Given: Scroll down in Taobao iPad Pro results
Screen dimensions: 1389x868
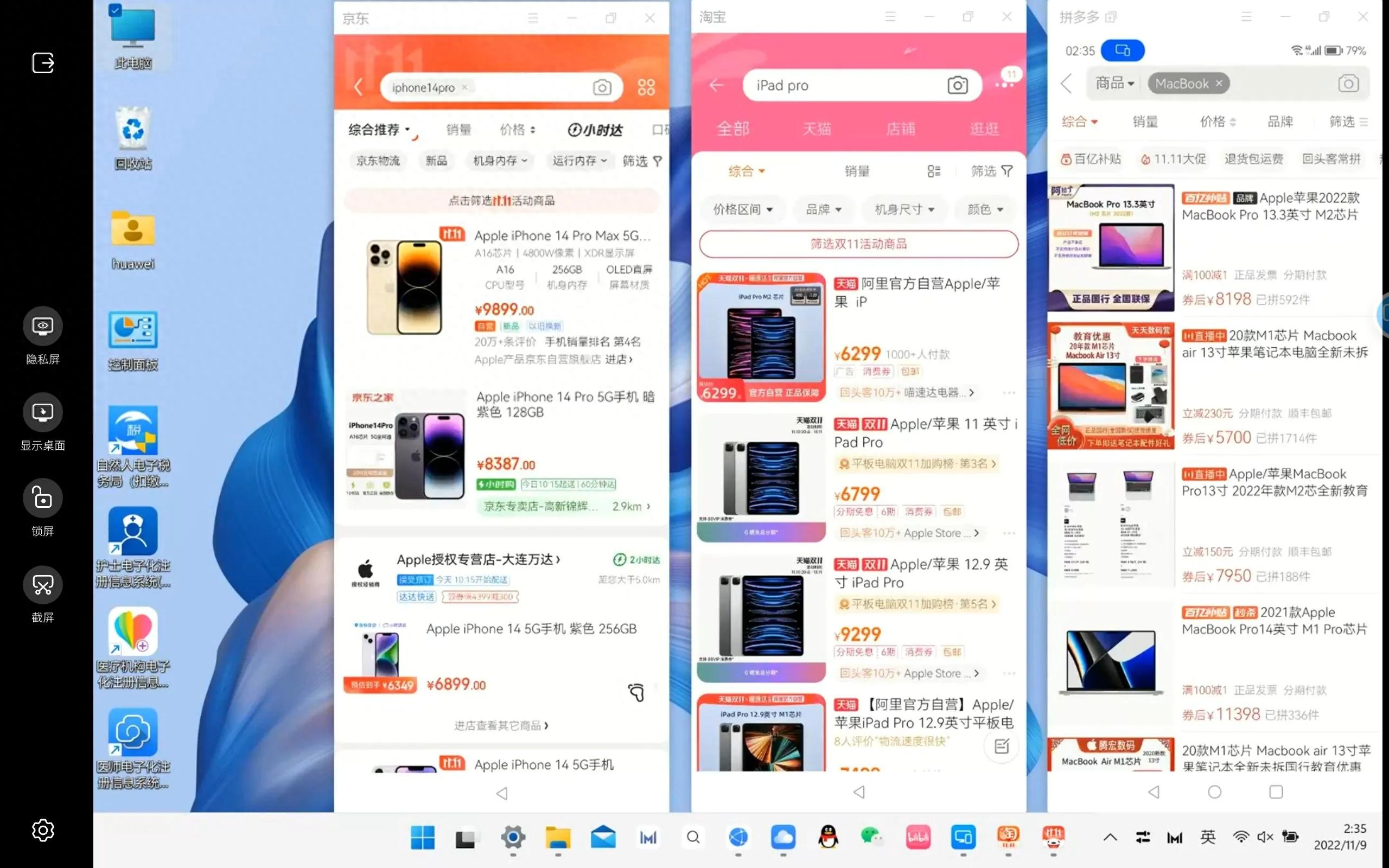Looking at the screenshot, I should tap(857, 500).
